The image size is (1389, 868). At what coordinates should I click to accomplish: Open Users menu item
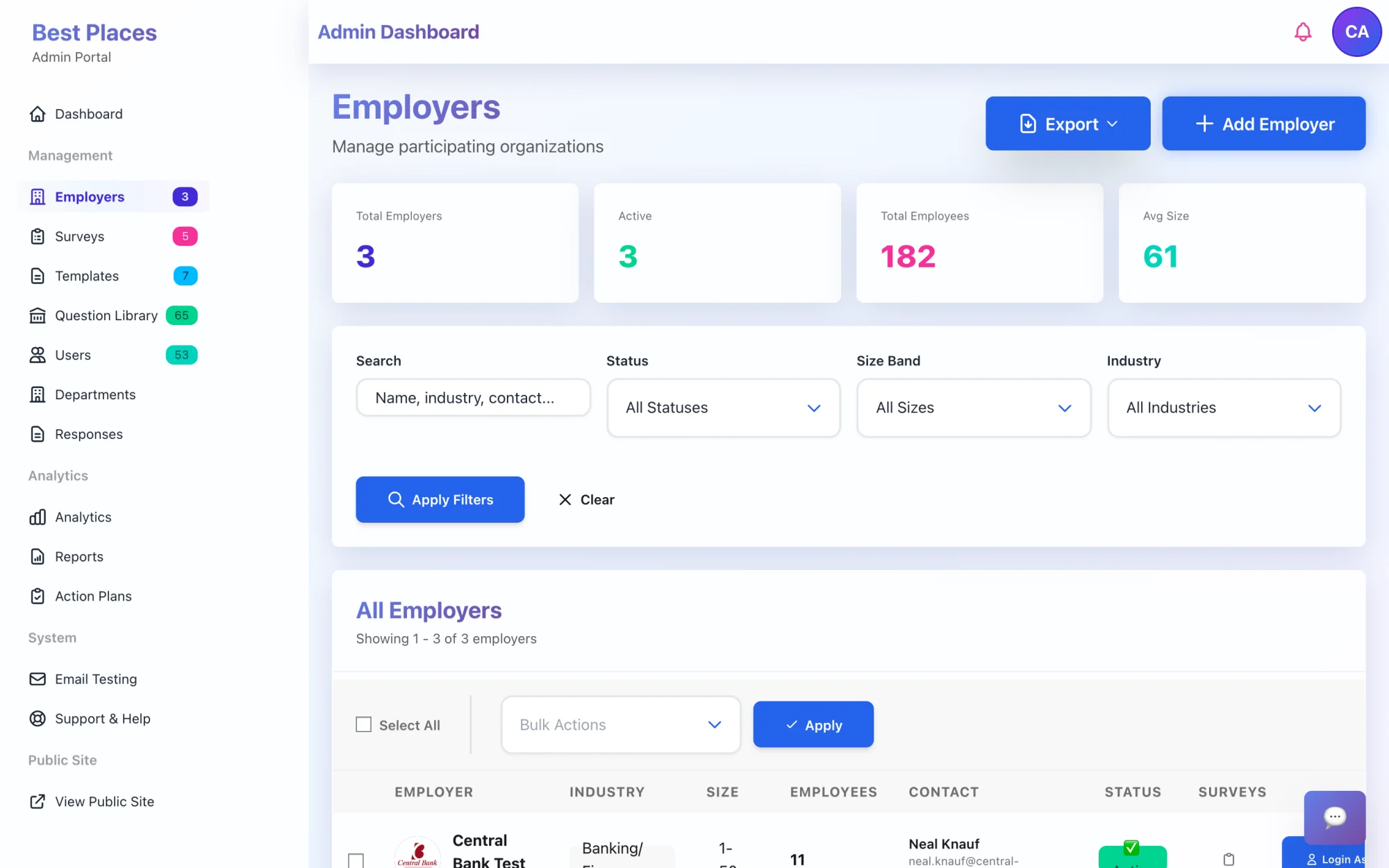[113, 356]
